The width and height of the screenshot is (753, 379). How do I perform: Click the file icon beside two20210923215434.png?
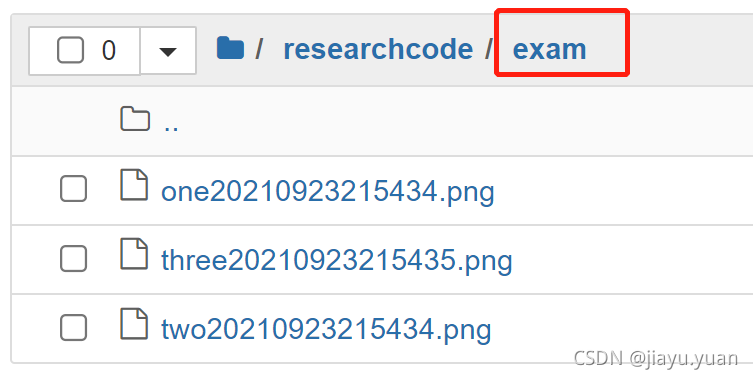click(134, 323)
